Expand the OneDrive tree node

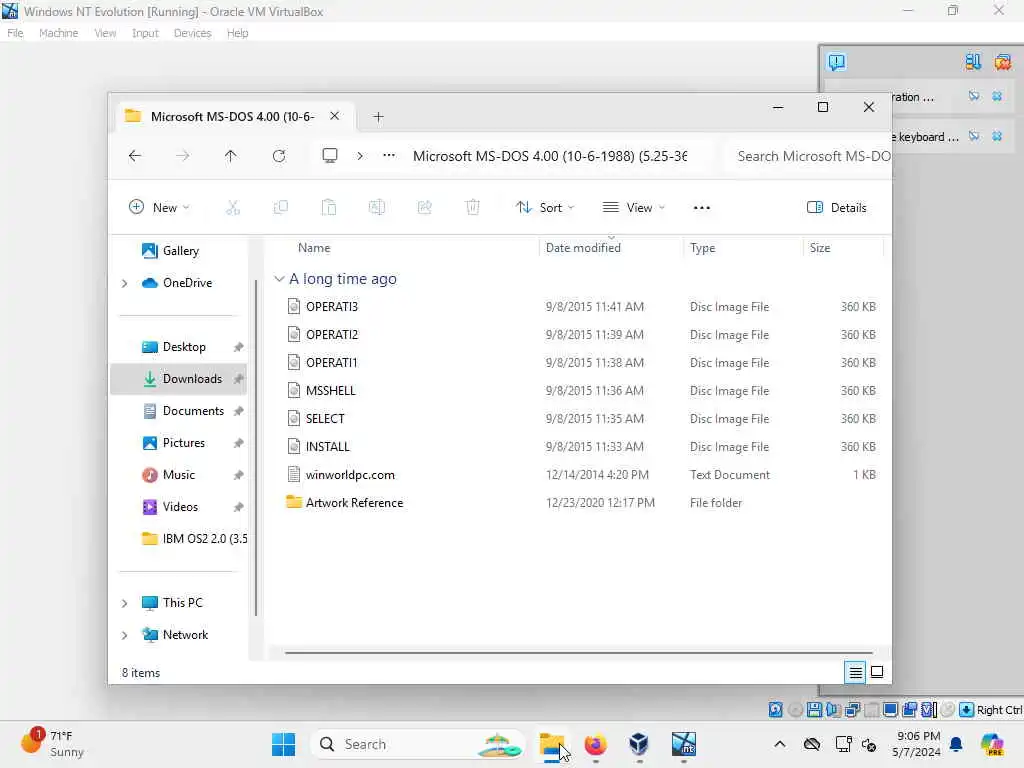(124, 283)
